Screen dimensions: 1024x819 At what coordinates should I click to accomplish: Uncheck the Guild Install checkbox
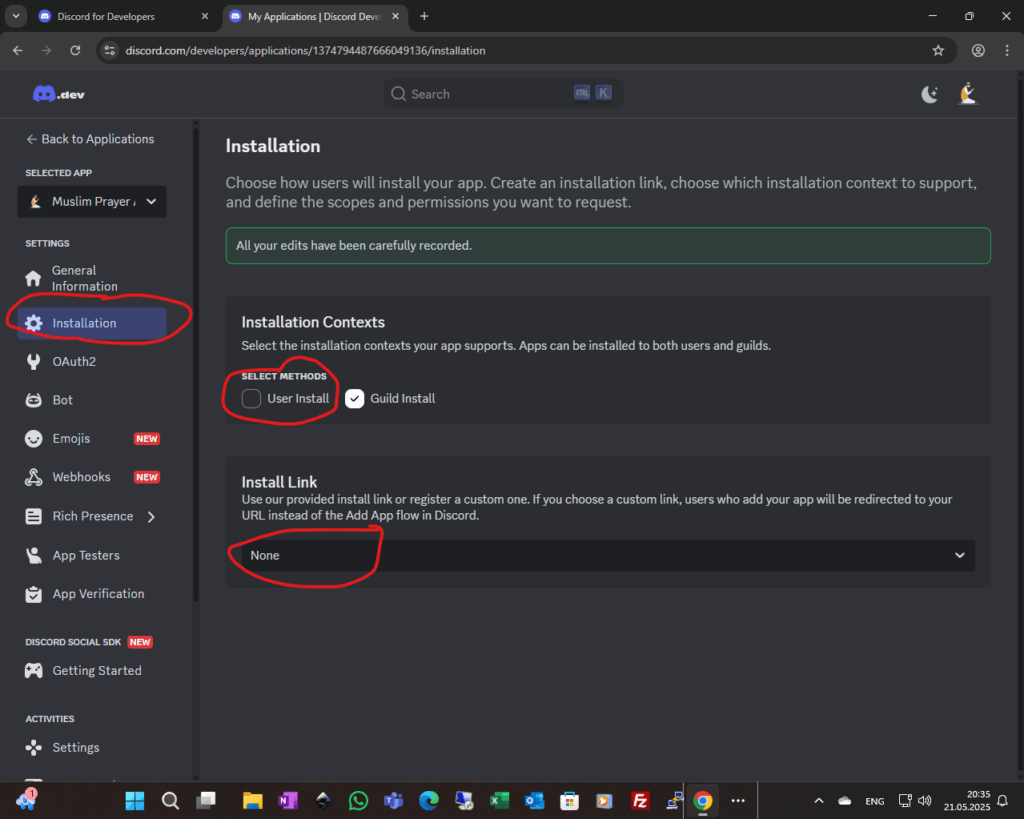(355, 398)
